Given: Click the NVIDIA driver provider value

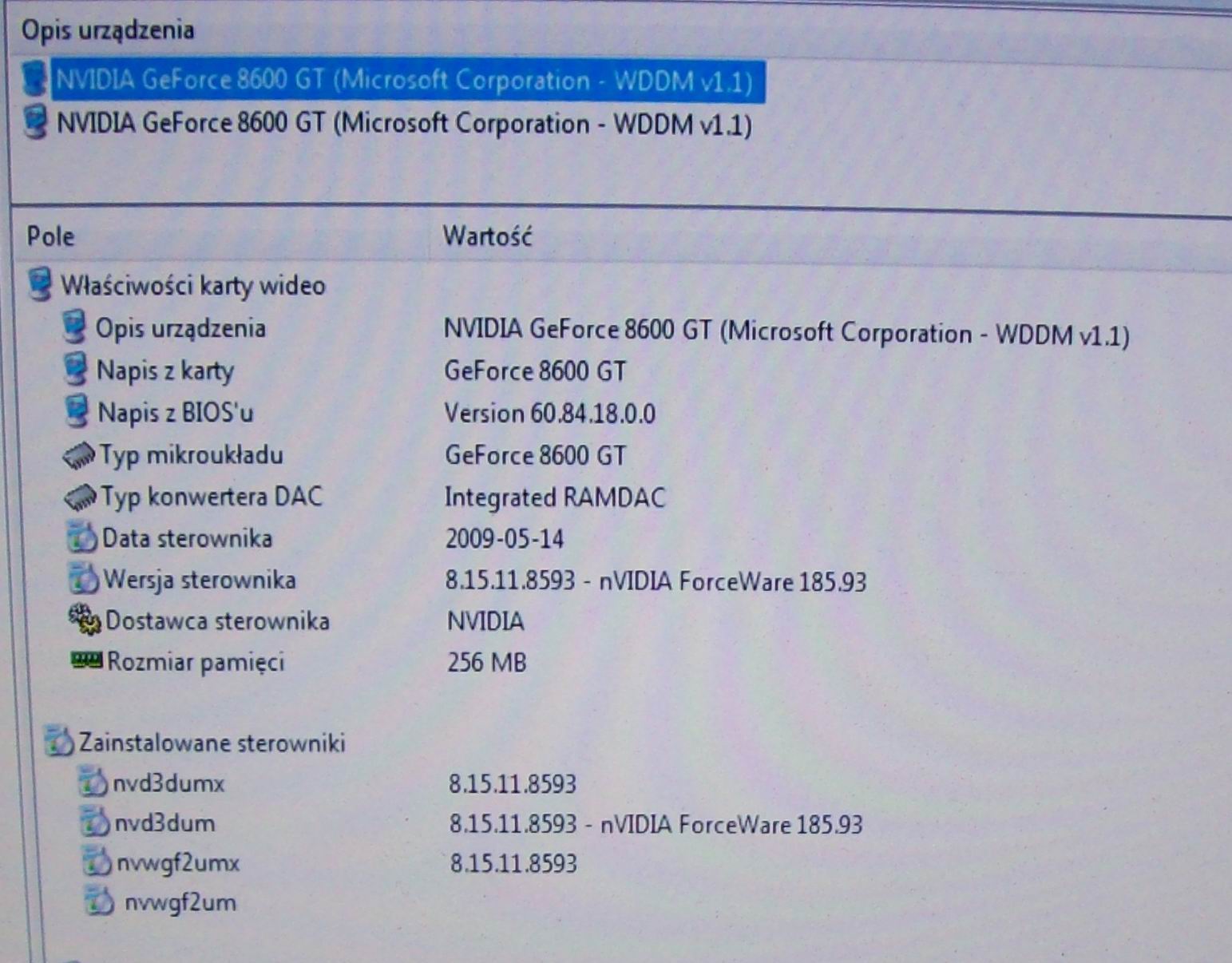Looking at the screenshot, I should pyautogui.click(x=485, y=621).
